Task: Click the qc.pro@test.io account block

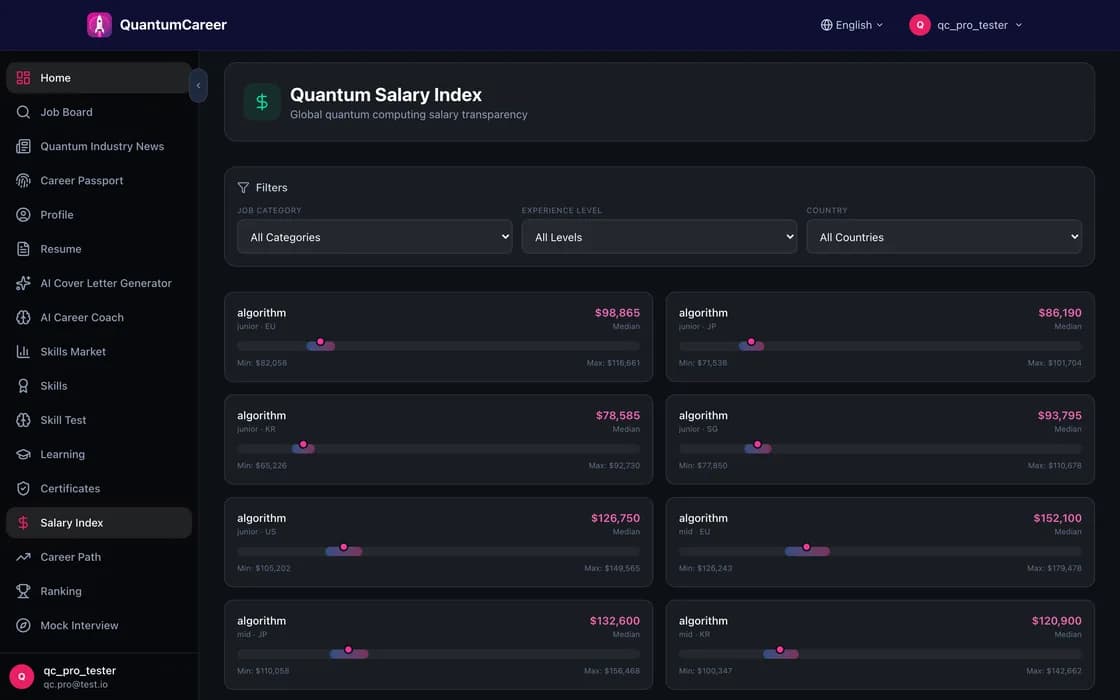Action: 99,676
